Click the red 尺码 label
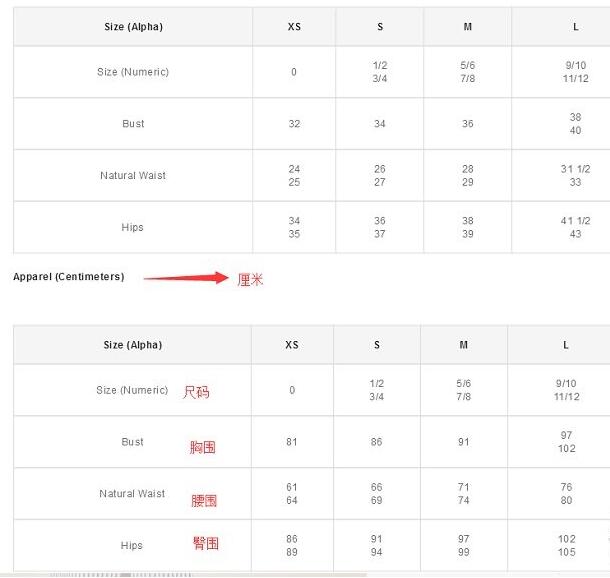 pos(196,393)
